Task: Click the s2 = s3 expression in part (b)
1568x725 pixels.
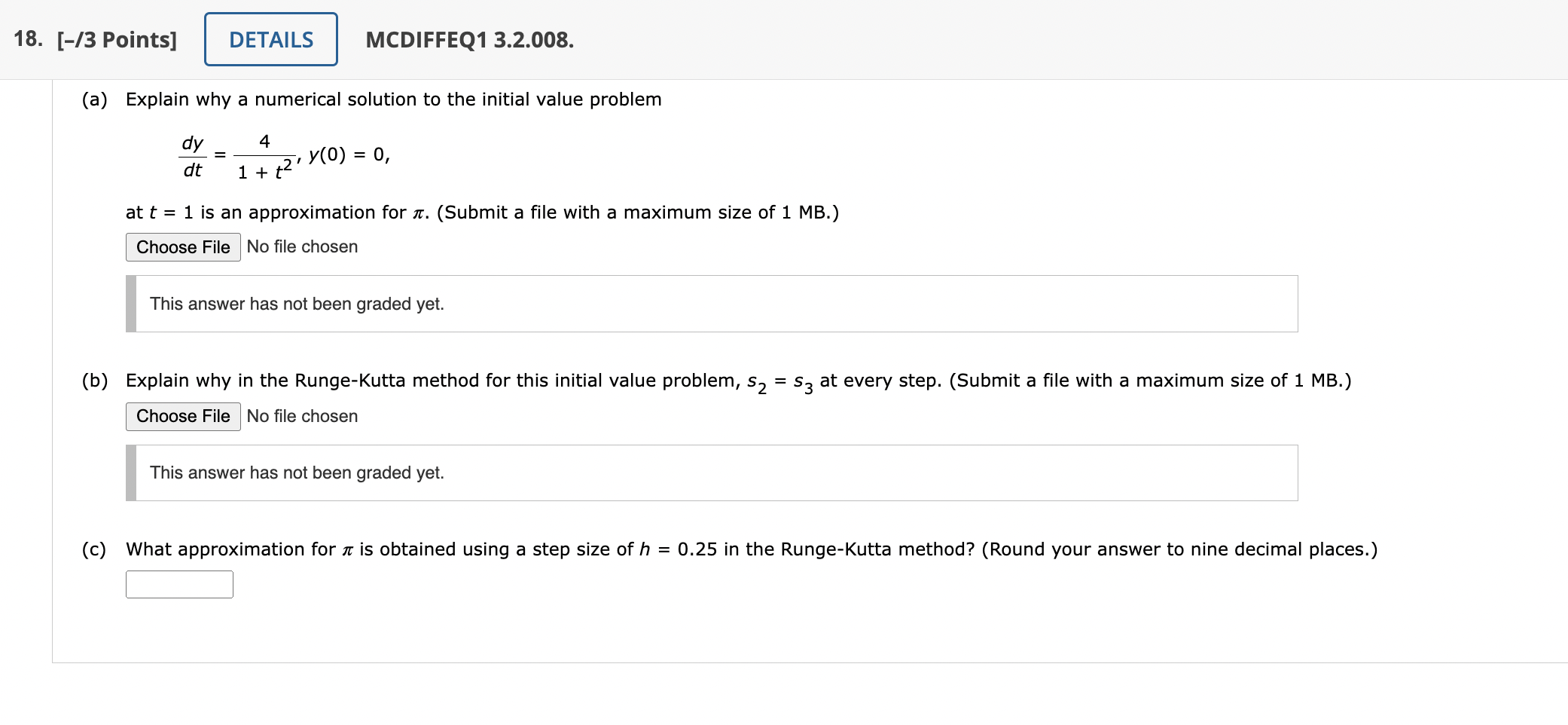Action: tap(780, 383)
